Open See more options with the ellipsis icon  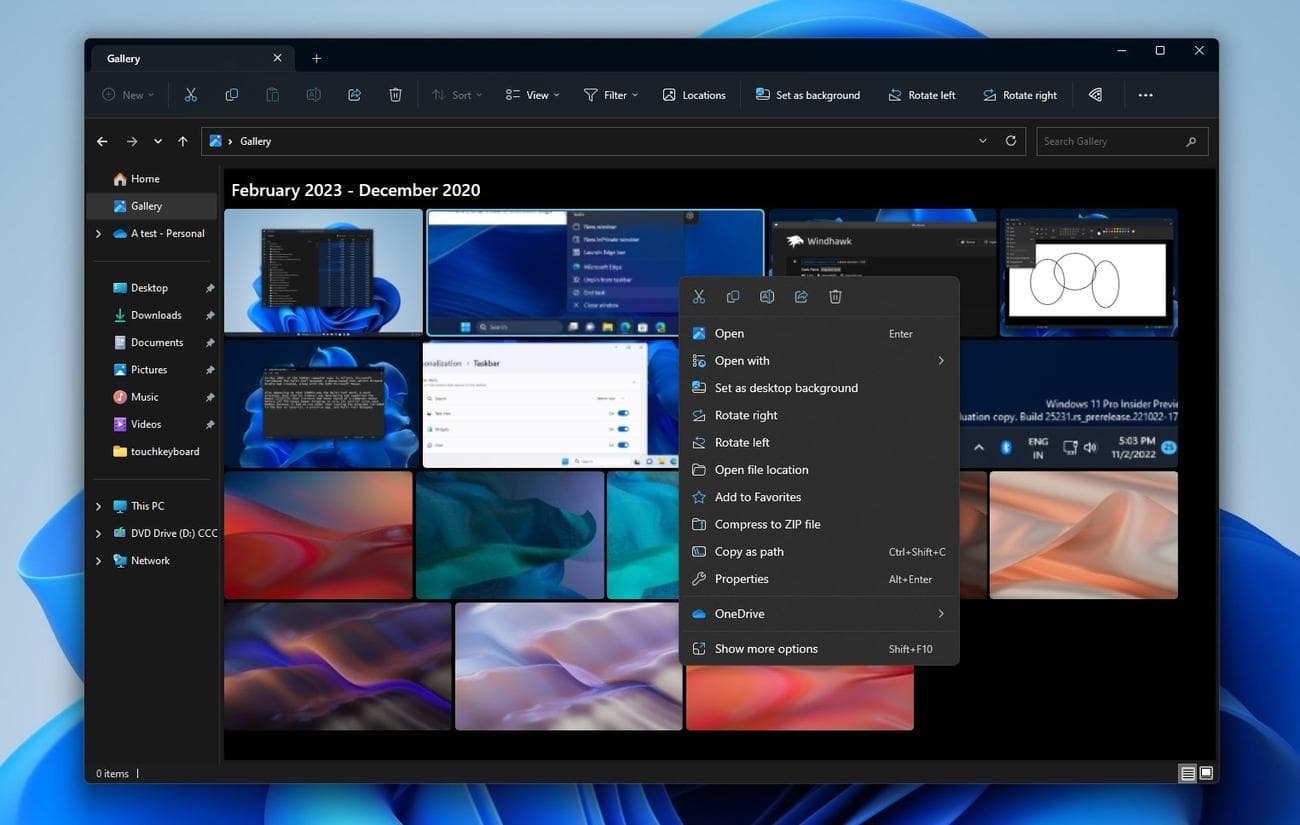[1145, 94]
